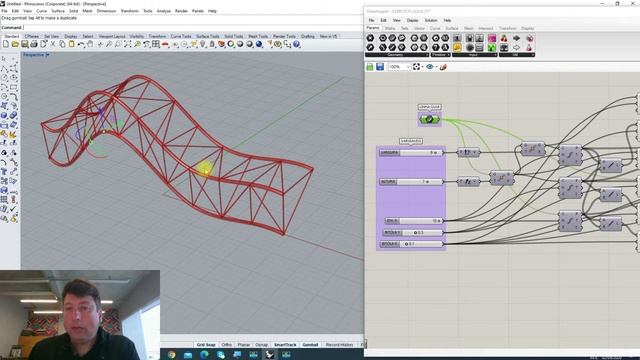Click dark arrow icon in Util panel
The height and width of the screenshot is (360, 640).
(x=517, y=38)
